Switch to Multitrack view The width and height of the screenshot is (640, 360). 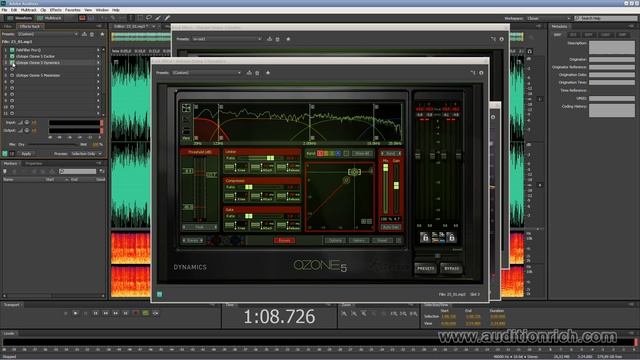pyautogui.click(x=49, y=18)
